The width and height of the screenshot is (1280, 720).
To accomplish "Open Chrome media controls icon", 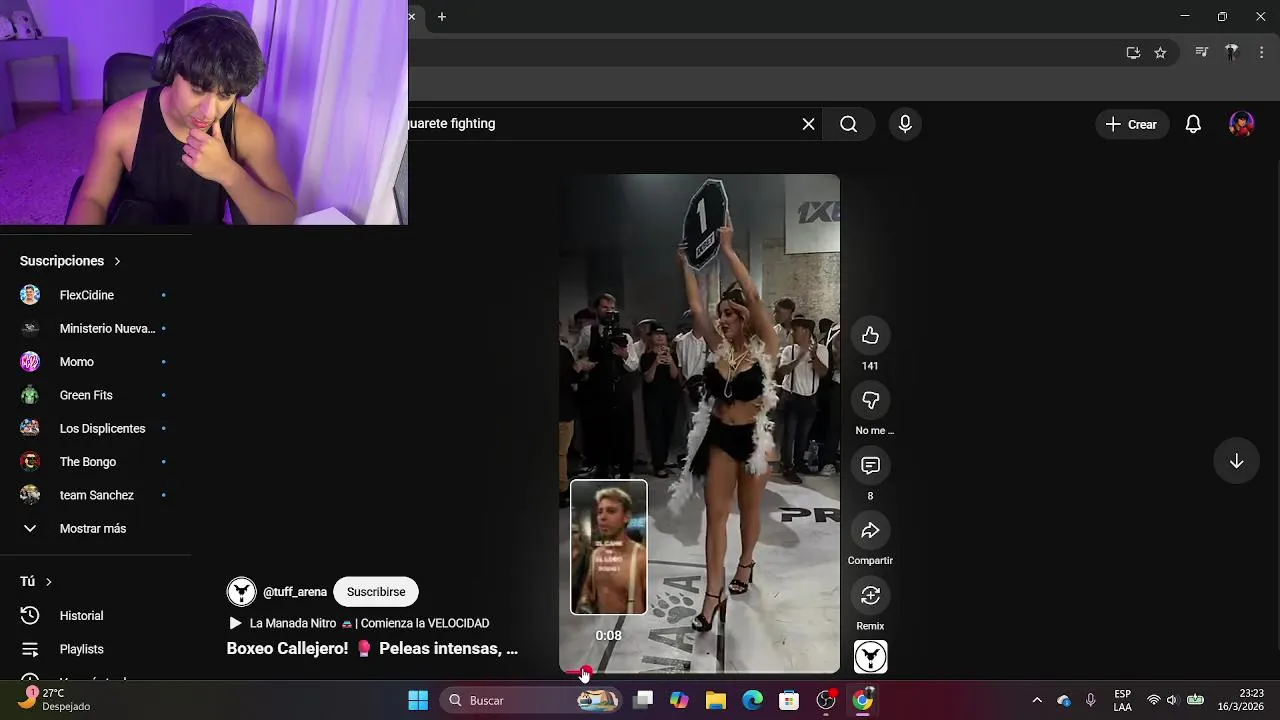I will [1202, 53].
